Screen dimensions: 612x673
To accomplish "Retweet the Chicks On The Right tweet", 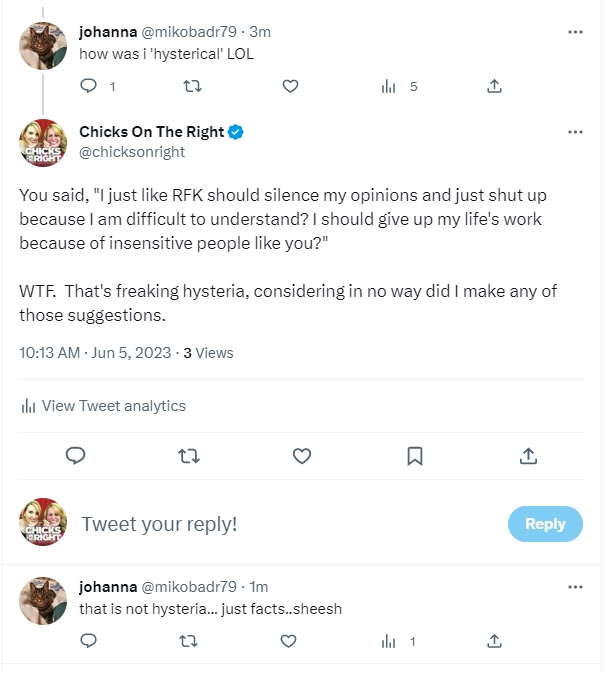I will [x=188, y=456].
